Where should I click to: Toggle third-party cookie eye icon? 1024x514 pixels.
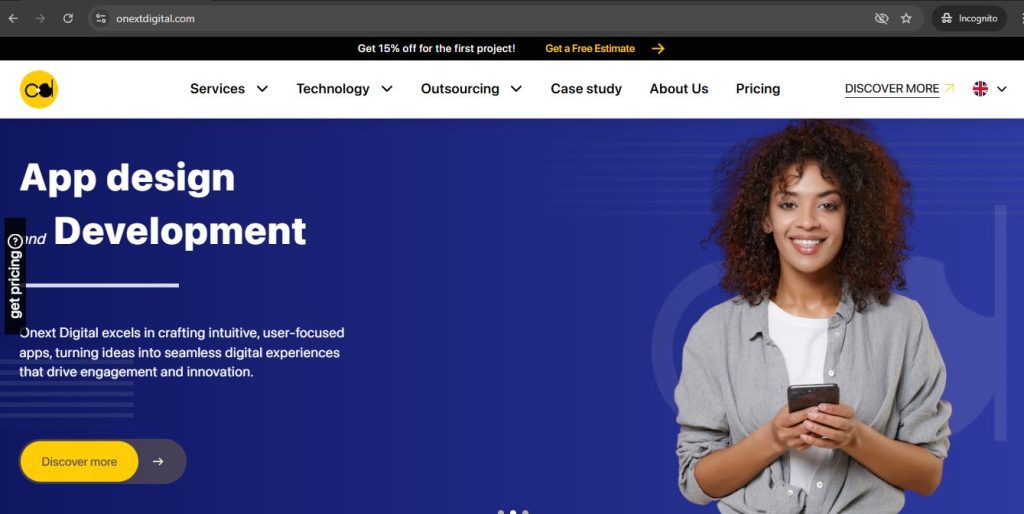[x=881, y=18]
